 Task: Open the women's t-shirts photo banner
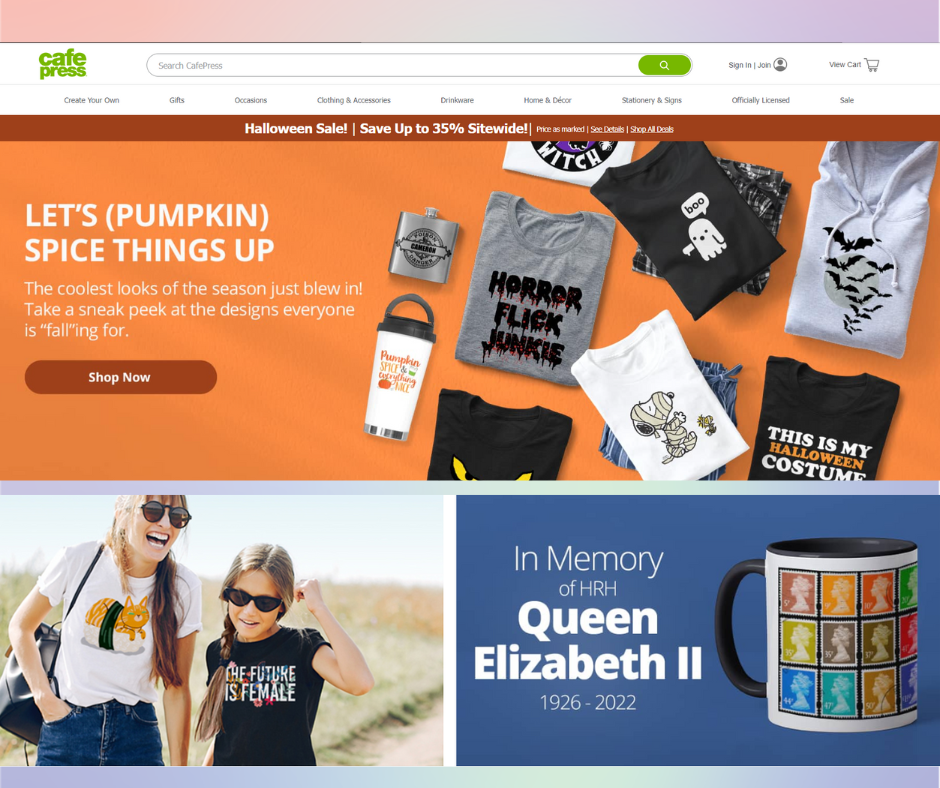pos(221,630)
